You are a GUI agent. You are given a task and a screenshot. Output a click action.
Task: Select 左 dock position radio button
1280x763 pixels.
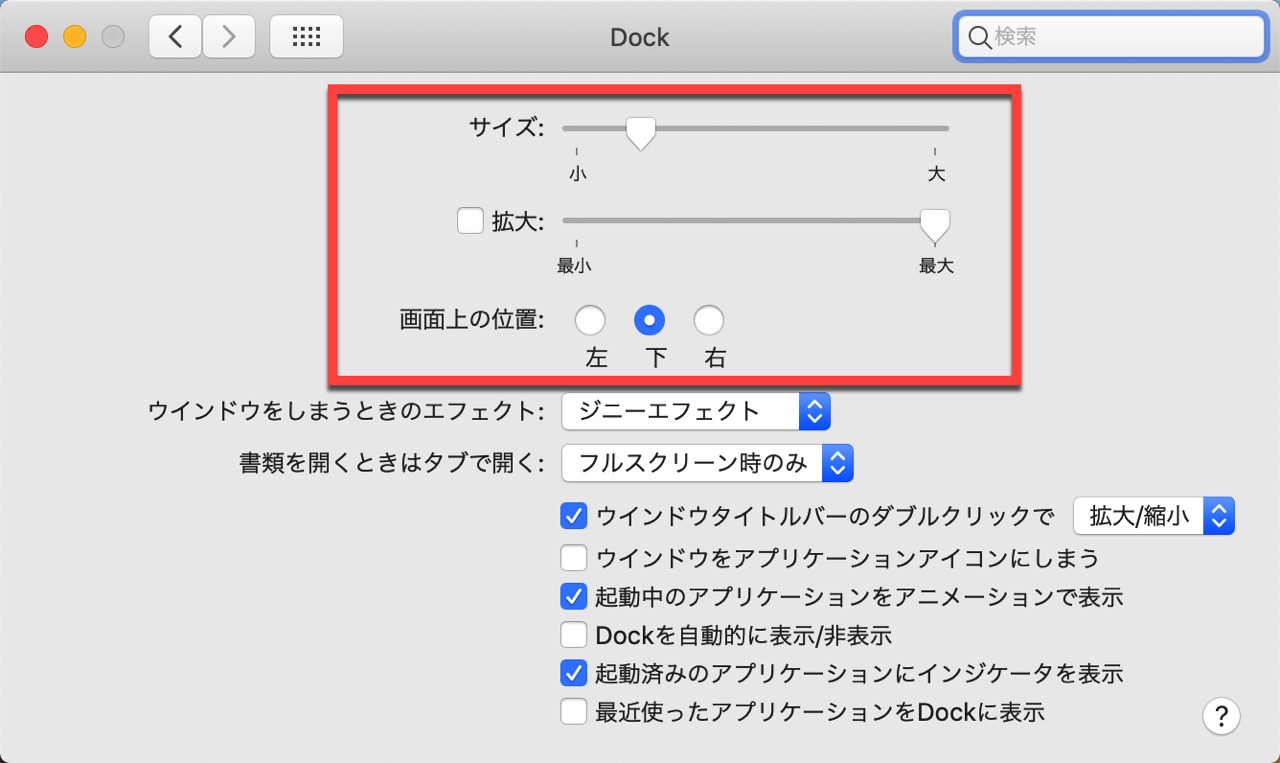pyautogui.click(x=590, y=320)
